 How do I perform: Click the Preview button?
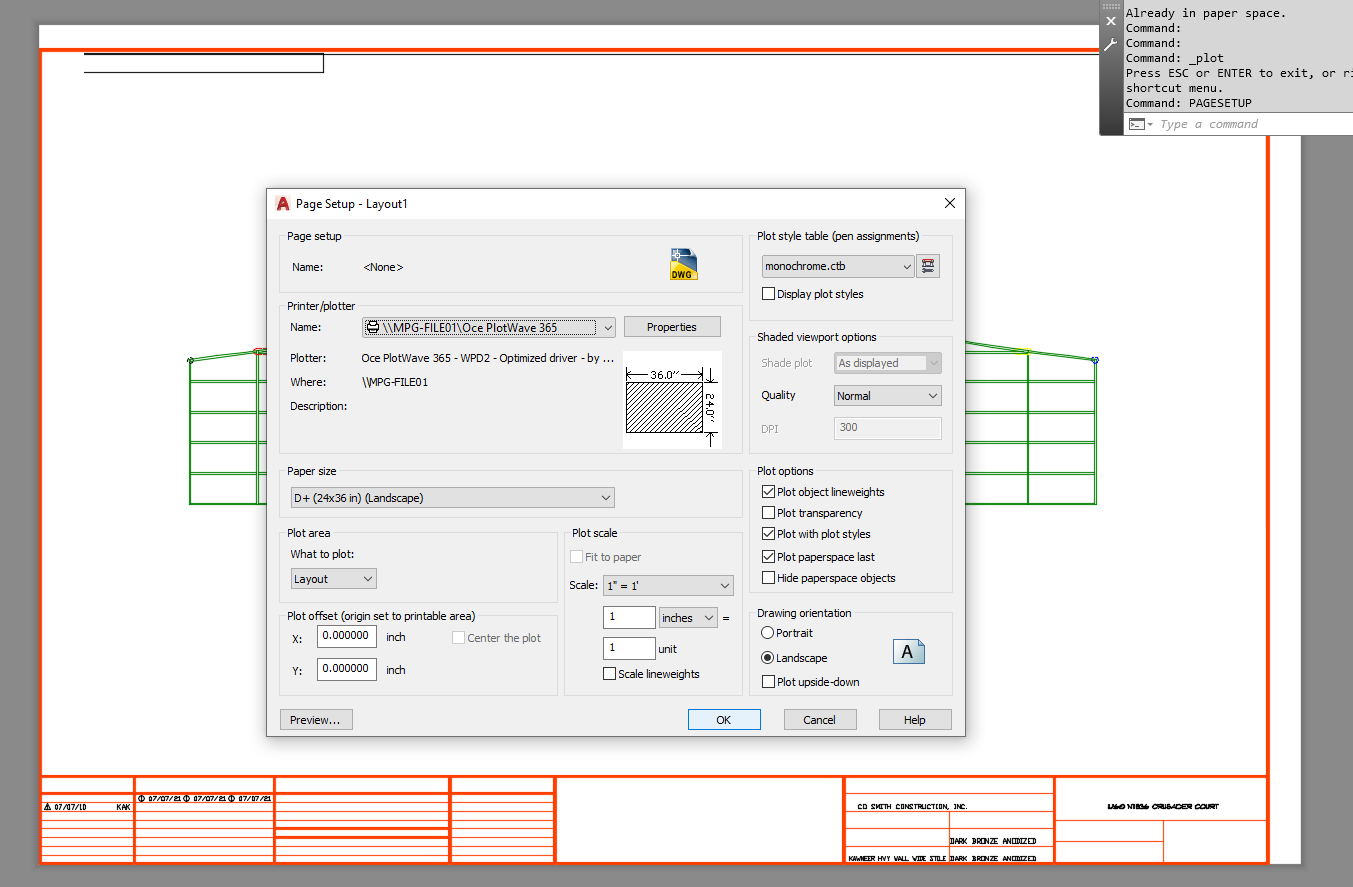pyautogui.click(x=316, y=719)
